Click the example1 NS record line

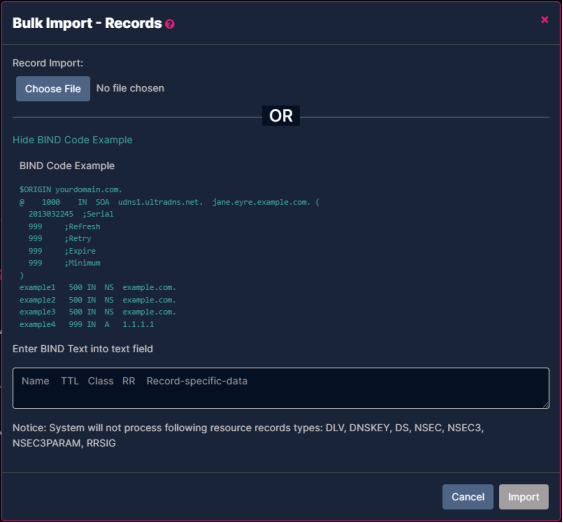point(98,288)
